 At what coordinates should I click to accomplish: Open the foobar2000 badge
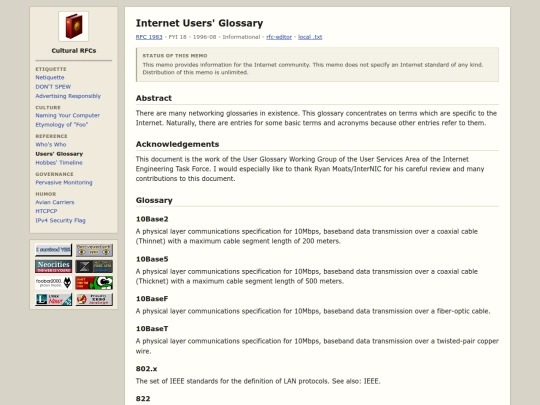53,282
